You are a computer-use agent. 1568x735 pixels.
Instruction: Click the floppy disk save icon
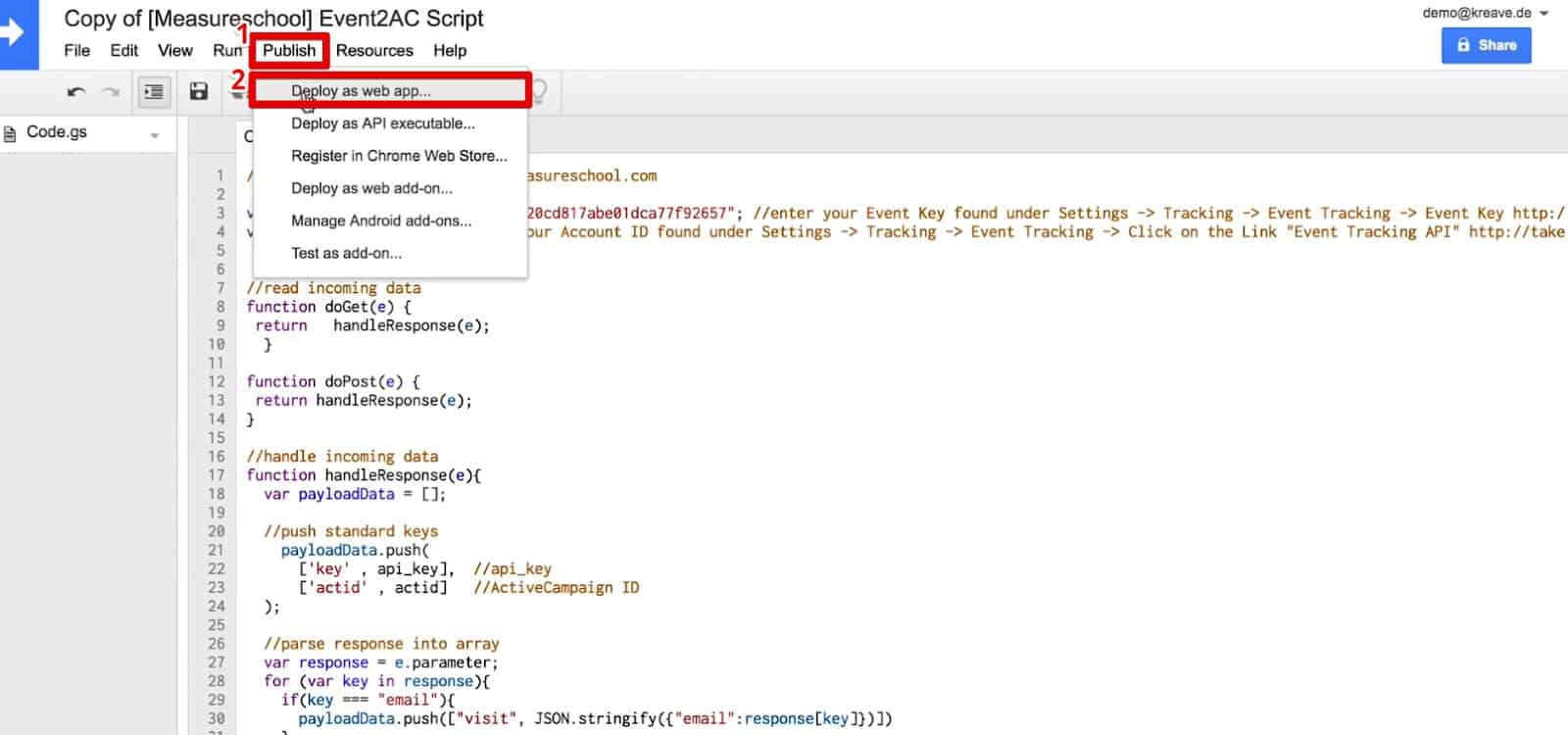click(199, 91)
